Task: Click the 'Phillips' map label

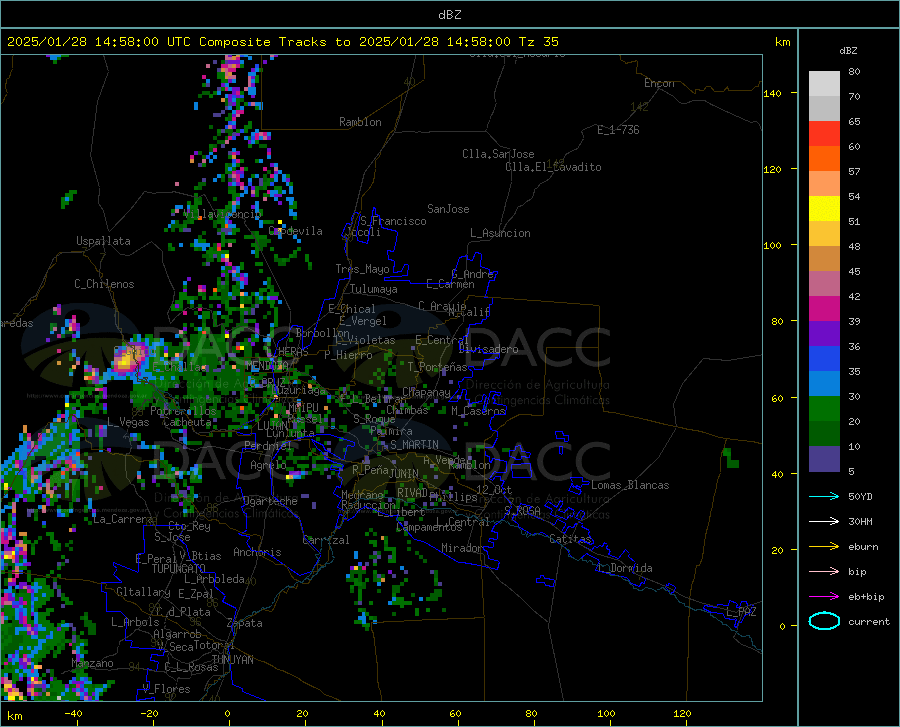Action: (x=453, y=497)
